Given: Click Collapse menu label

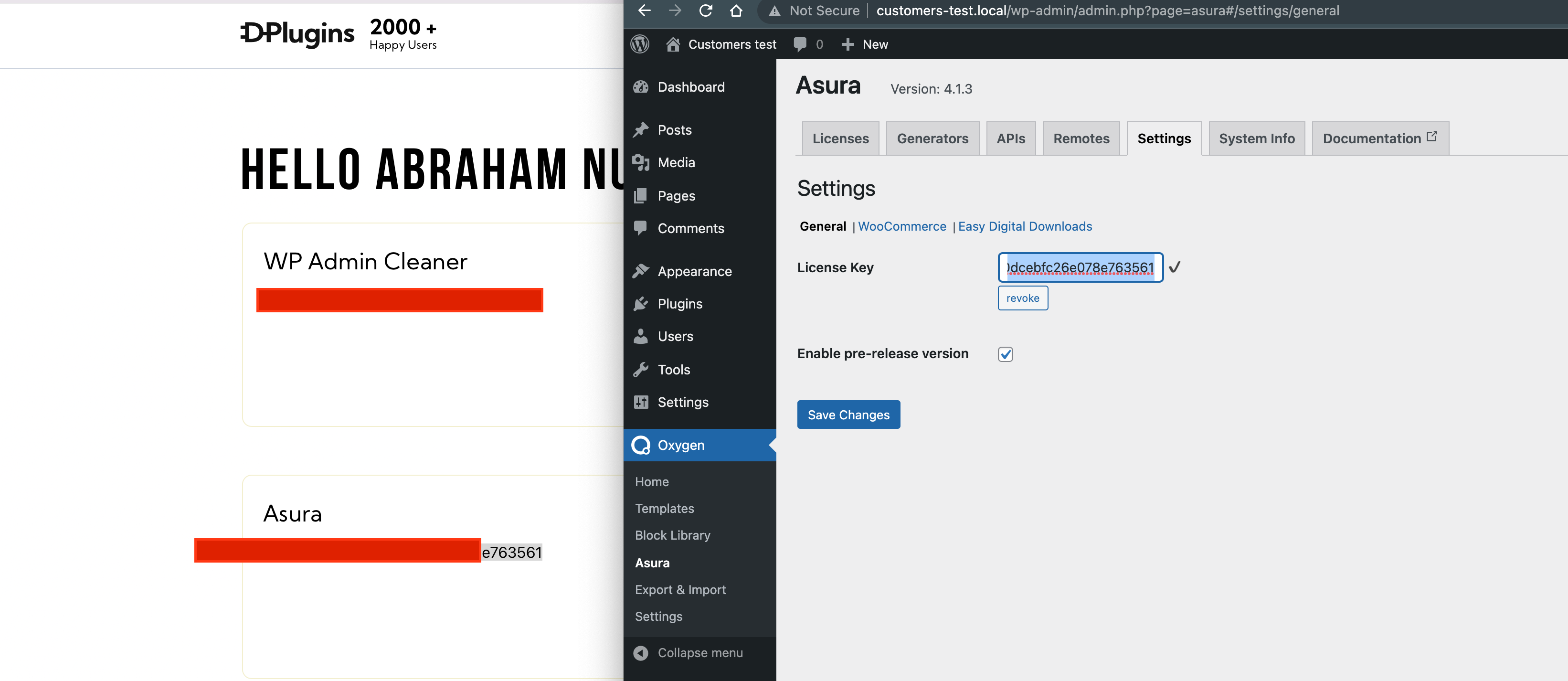Looking at the screenshot, I should [x=700, y=652].
